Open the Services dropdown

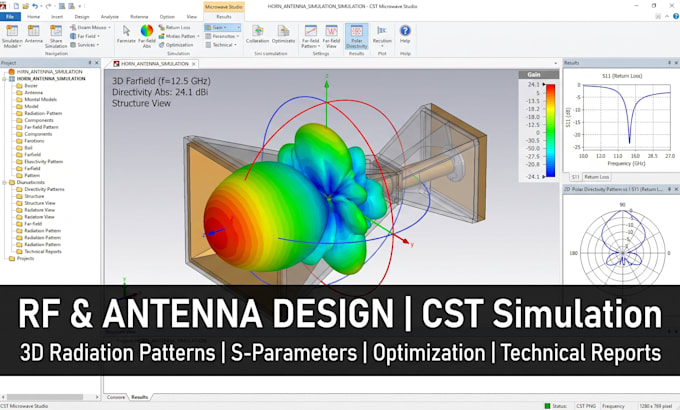(85, 45)
